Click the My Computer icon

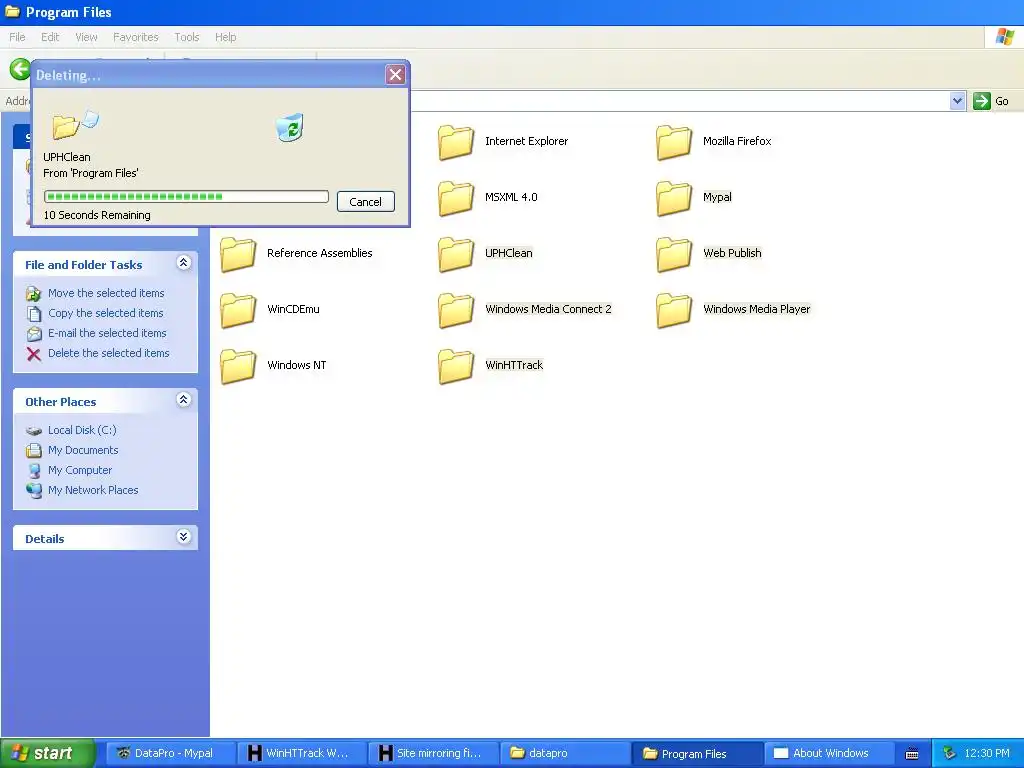(34, 470)
